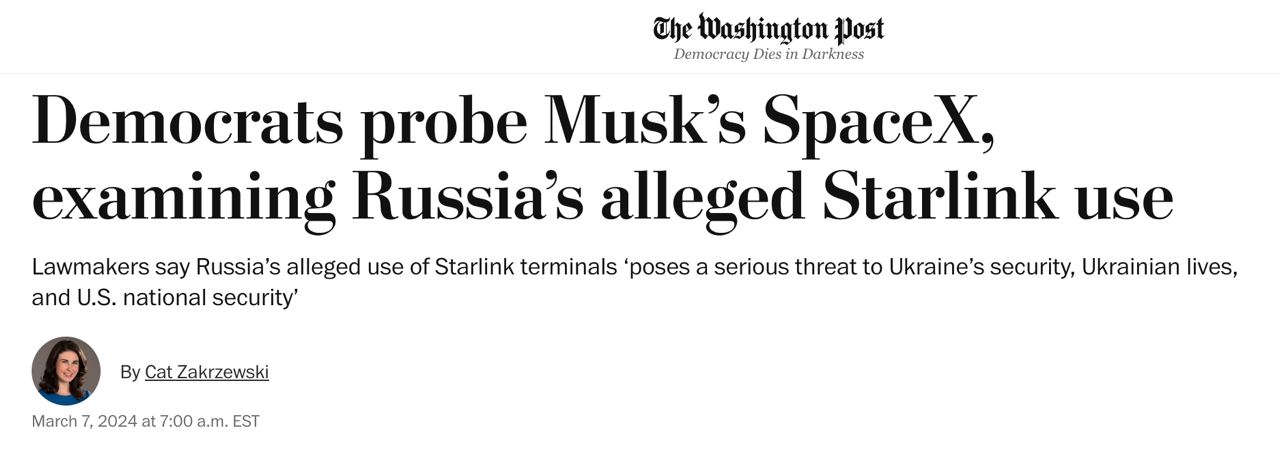
Task: Click the word 'probe' in the headline
Action: click(x=444, y=122)
